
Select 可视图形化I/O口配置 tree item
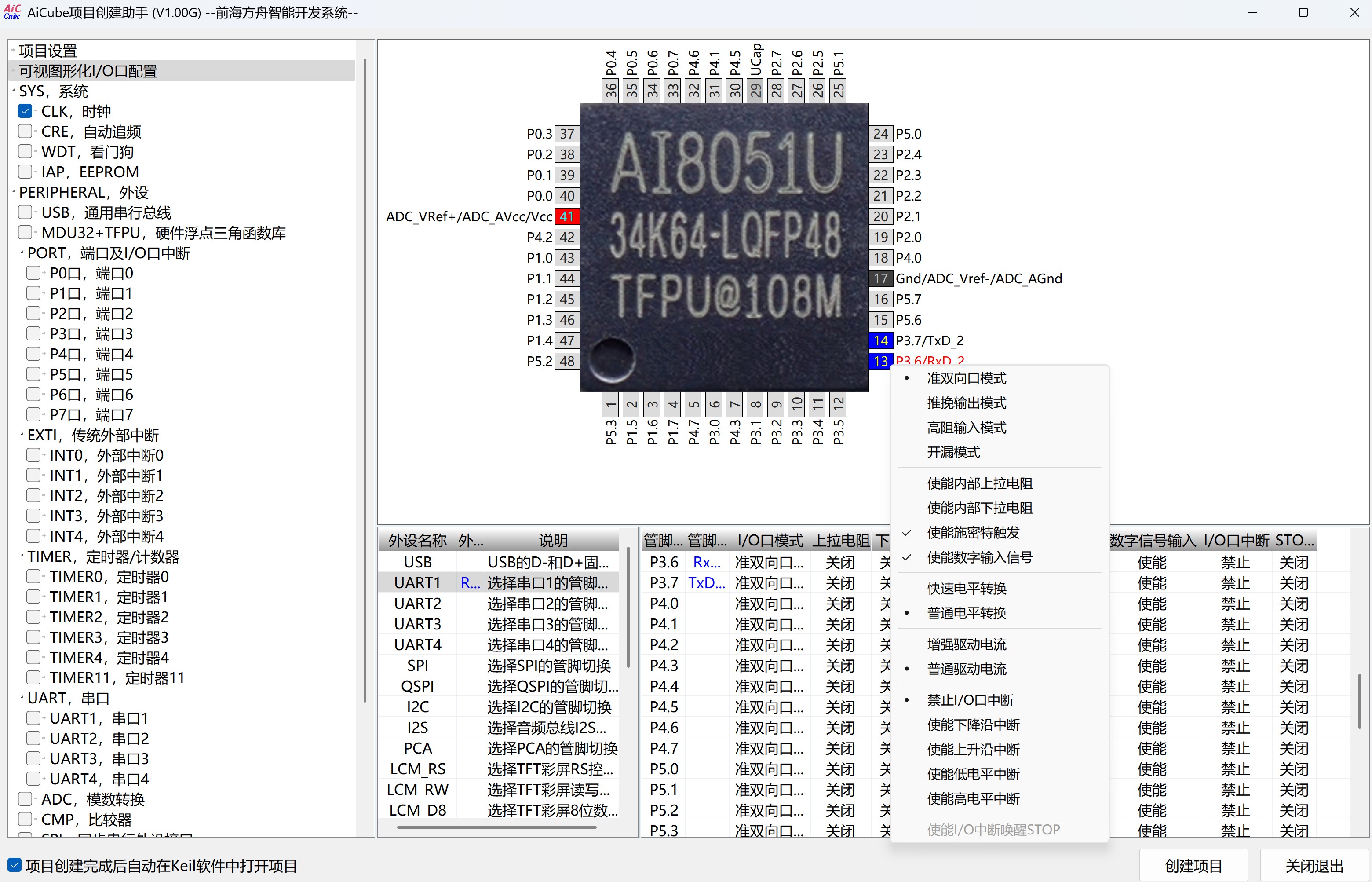tap(88, 71)
